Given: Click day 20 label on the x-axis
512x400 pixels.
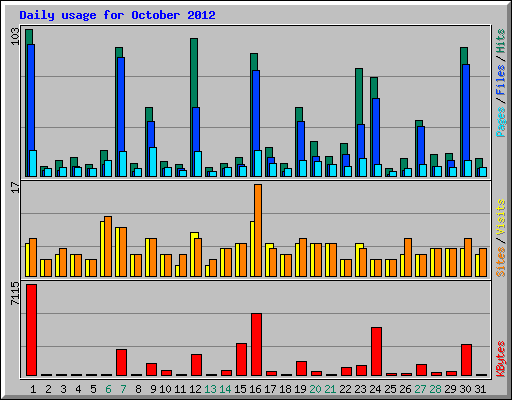Looking at the screenshot, I should tap(315, 389).
